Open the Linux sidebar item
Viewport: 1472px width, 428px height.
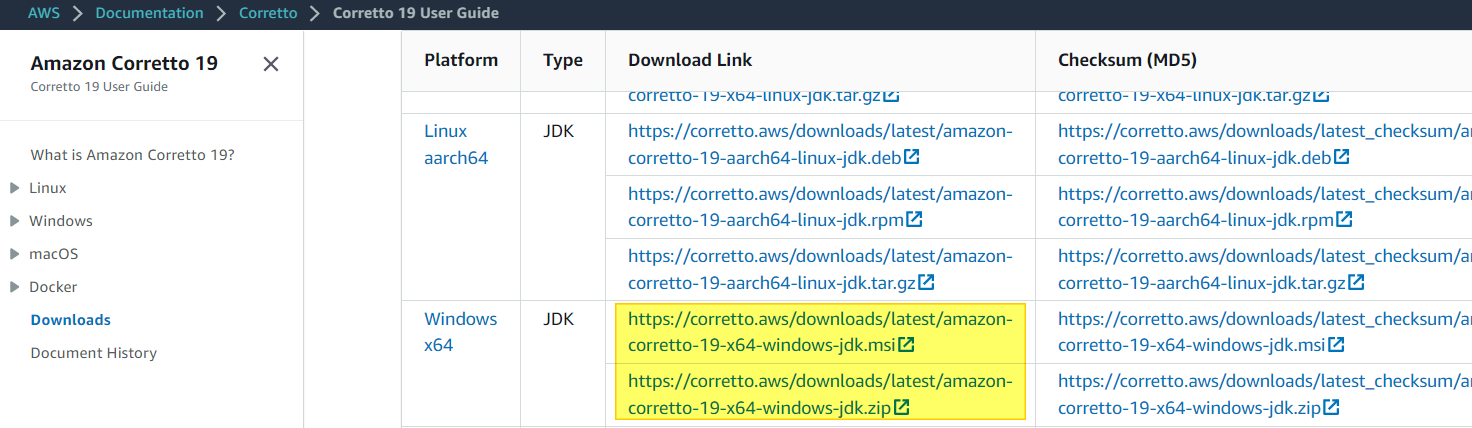tap(48, 188)
